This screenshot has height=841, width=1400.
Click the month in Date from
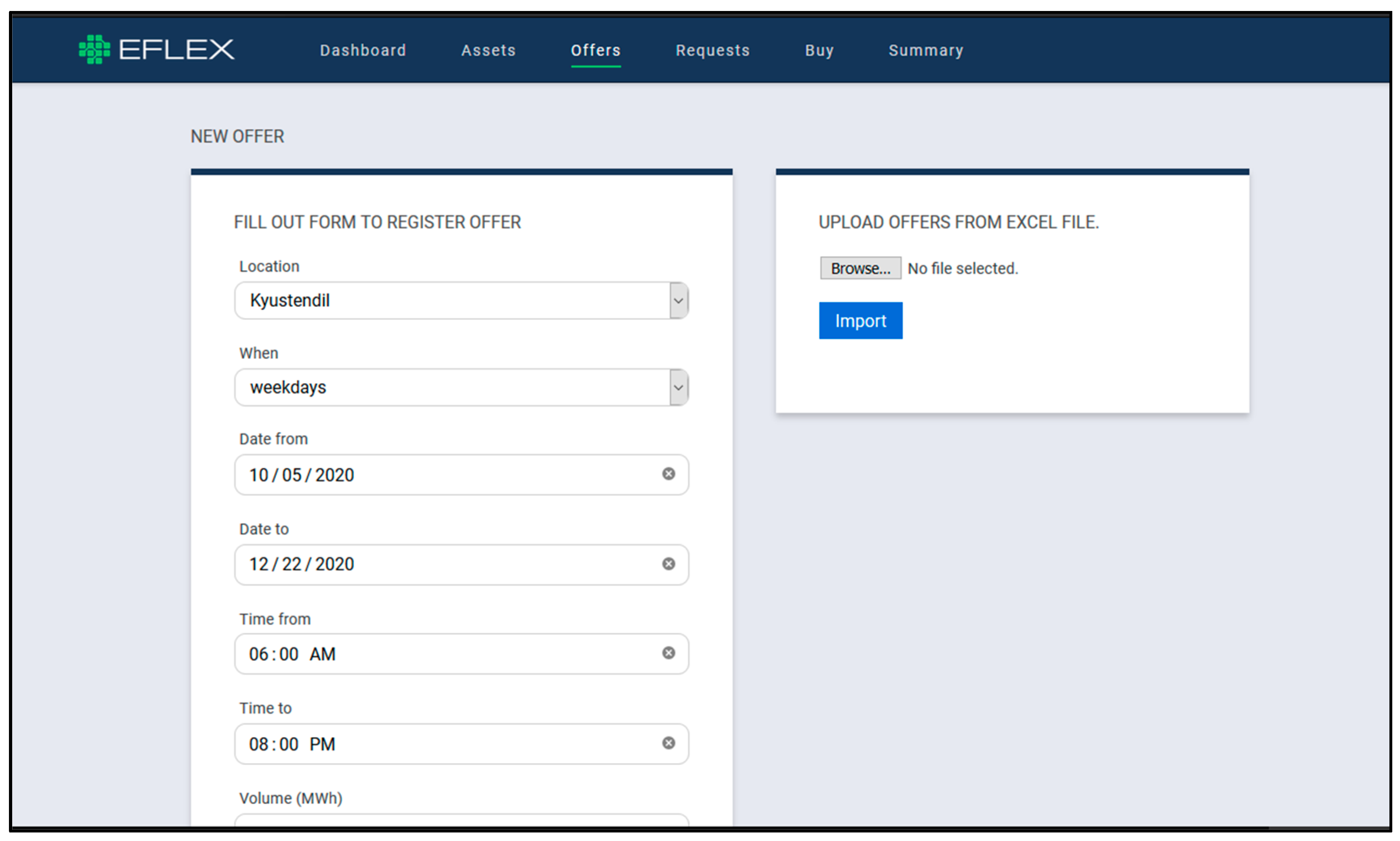(x=259, y=475)
